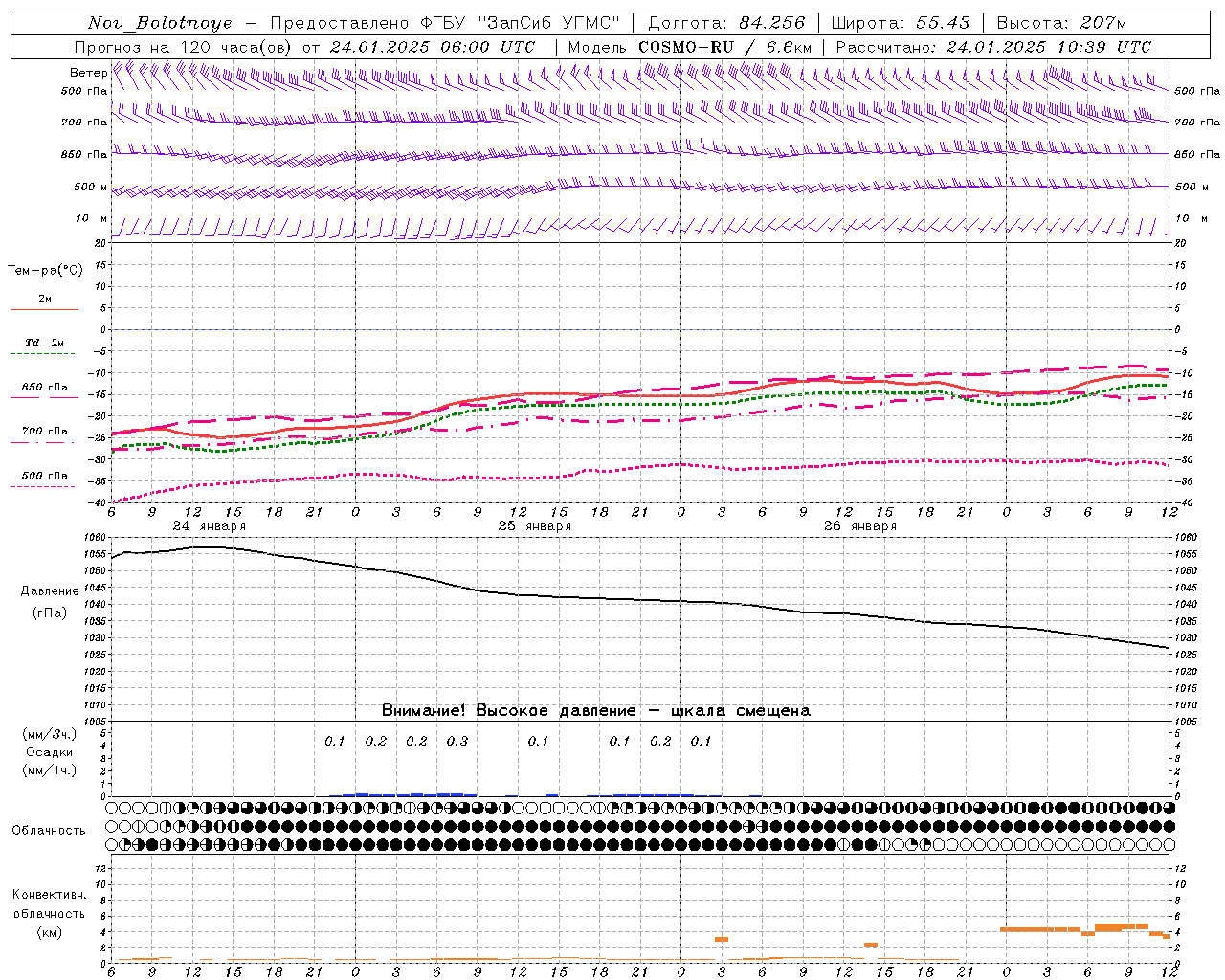This screenshot has height=980, width=1225.
Task: Click the -40 value on left temperature axis
Action: pos(97,502)
